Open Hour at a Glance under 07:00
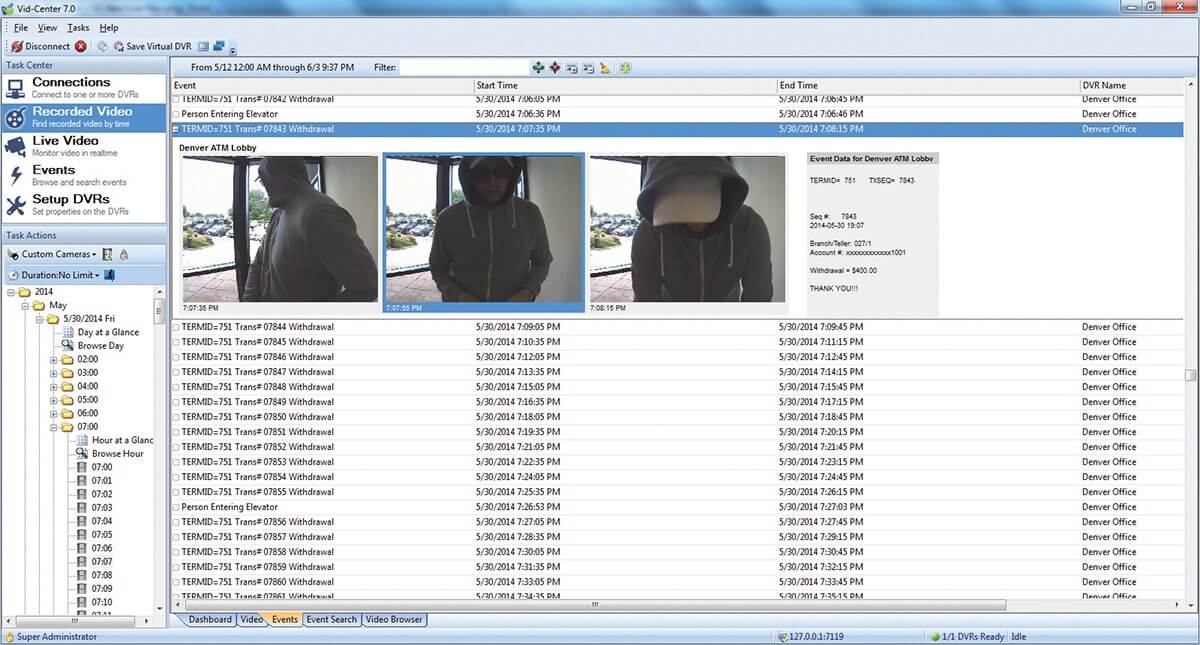This screenshot has width=1200, height=645. [x=122, y=440]
